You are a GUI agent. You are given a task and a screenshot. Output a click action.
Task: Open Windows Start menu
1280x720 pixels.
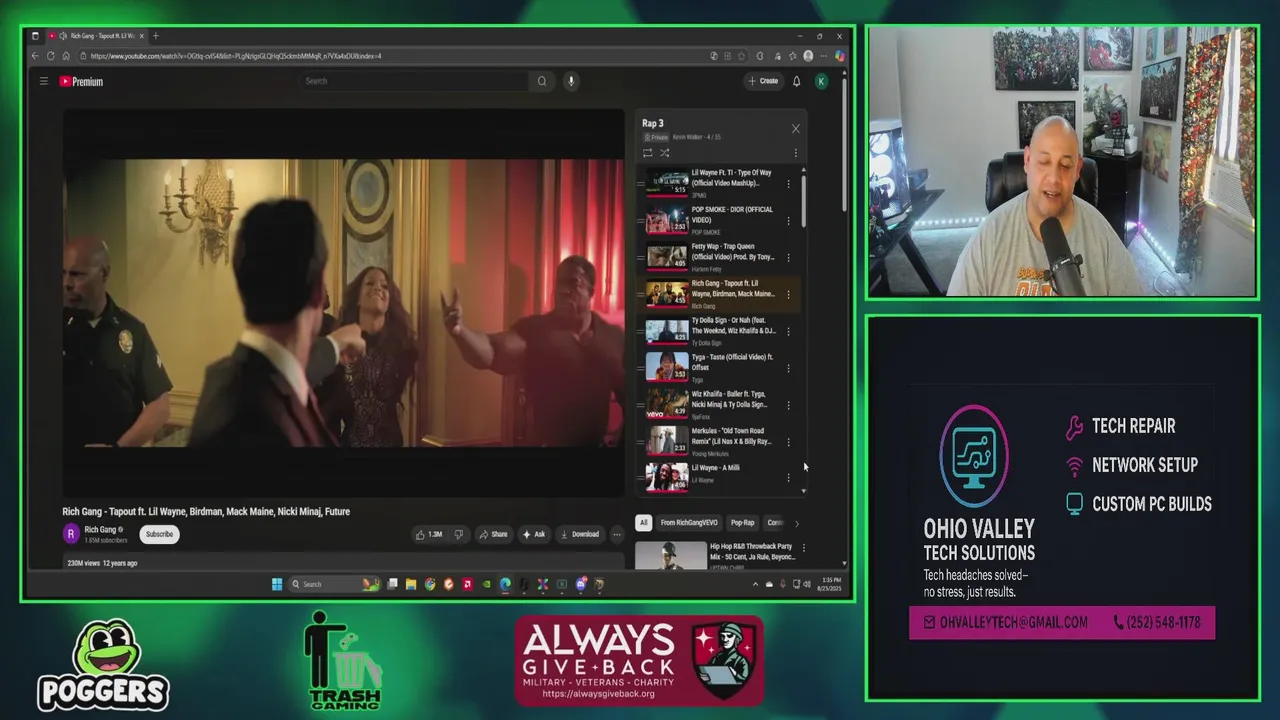click(x=277, y=584)
